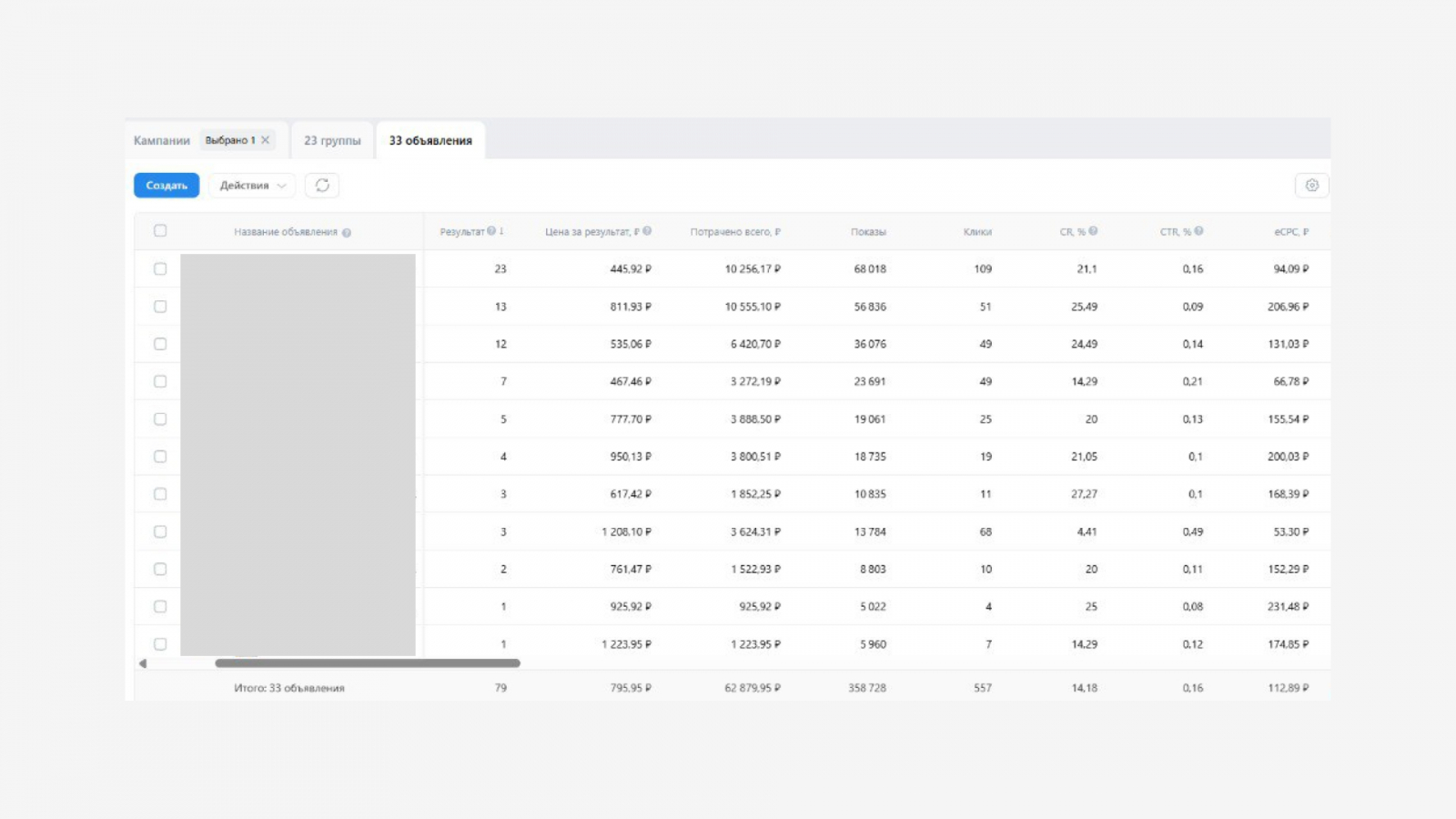This screenshot has height=819, width=1456.
Task: Click the blue Создать button
Action: (x=167, y=186)
